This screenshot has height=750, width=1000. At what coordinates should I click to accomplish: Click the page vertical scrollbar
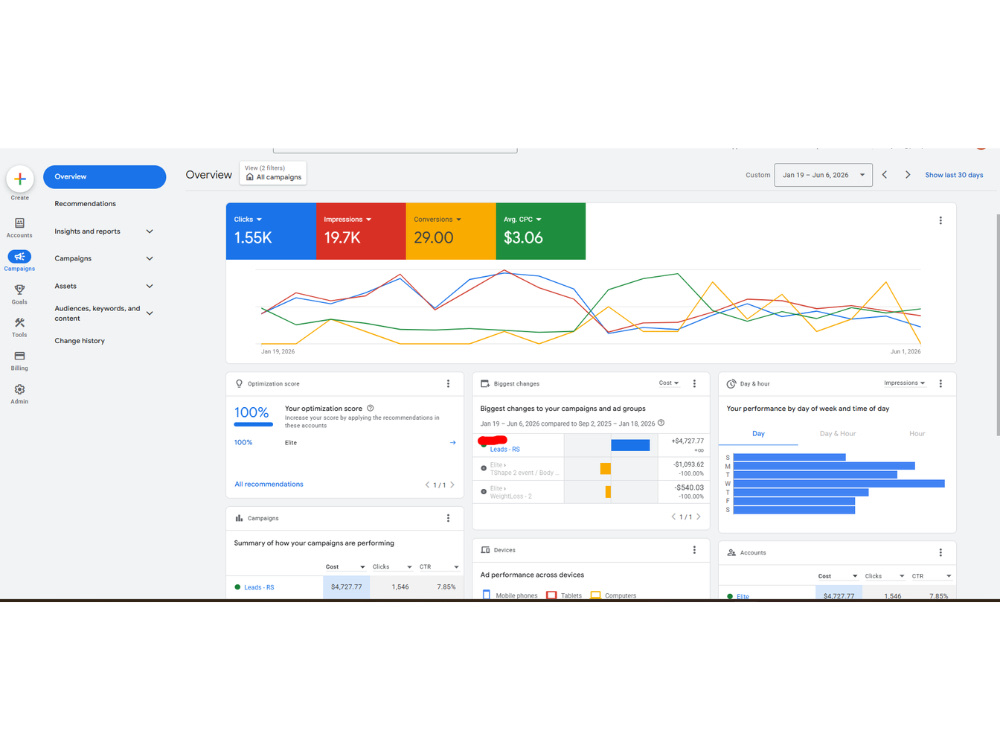[x=997, y=325]
